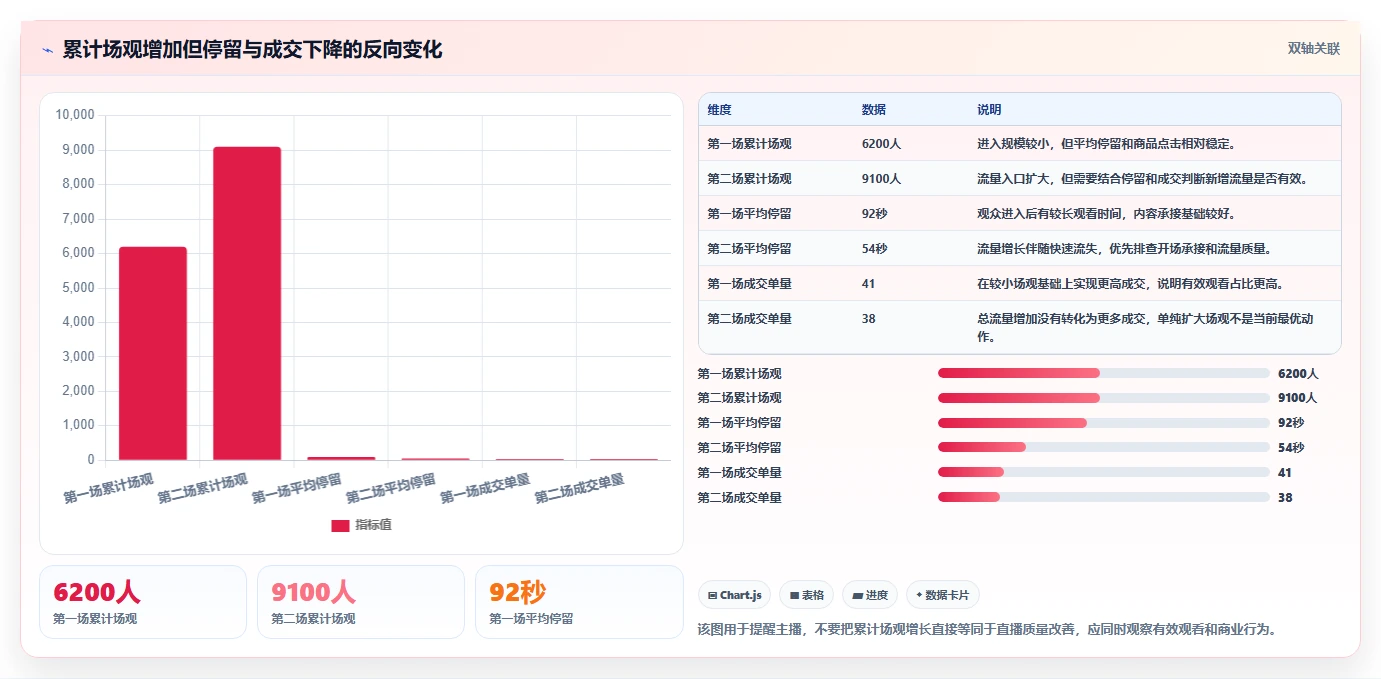Click the 维度 column header

[719, 110]
